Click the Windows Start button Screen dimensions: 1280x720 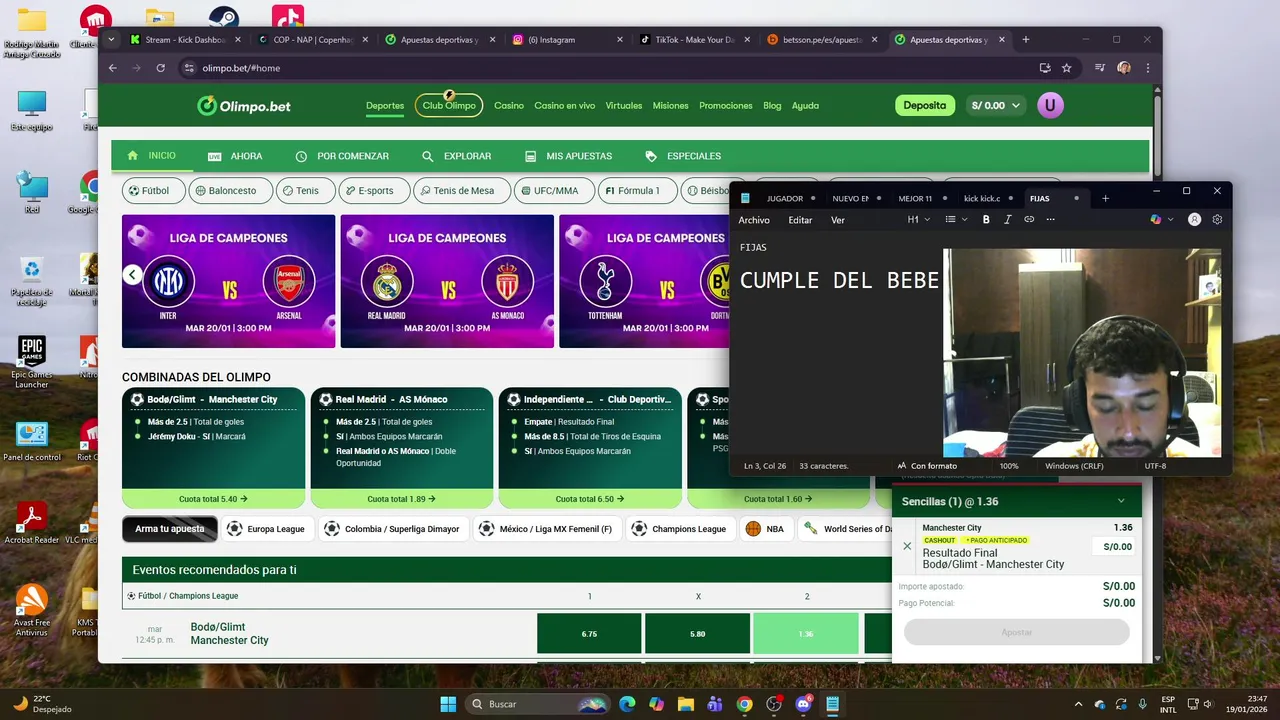[448, 704]
